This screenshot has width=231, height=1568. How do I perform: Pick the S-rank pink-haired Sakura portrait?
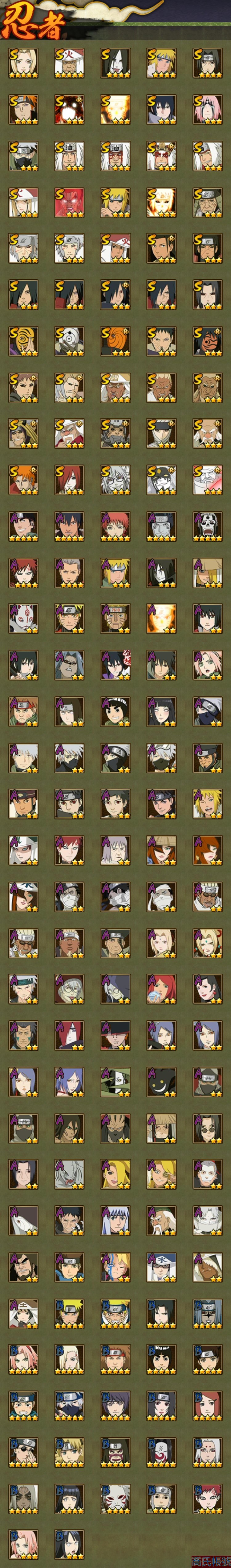(208, 110)
